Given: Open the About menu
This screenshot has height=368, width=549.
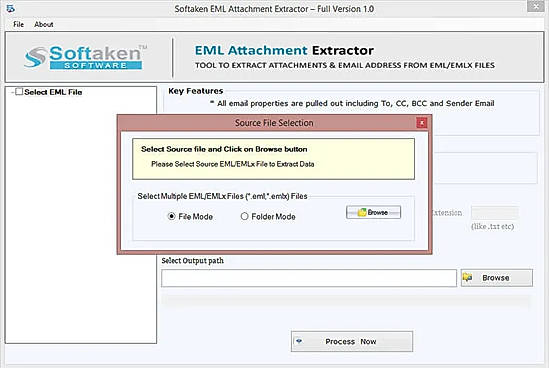Looking at the screenshot, I should (44, 25).
